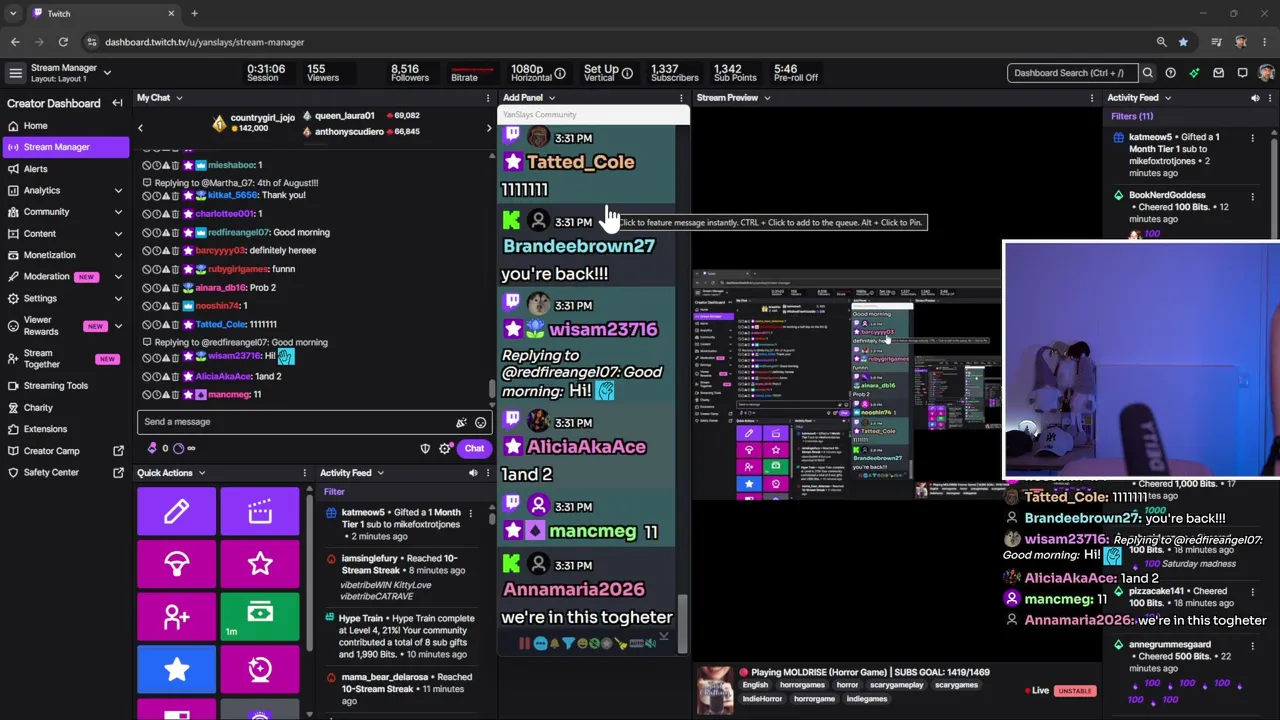Screen dimensions: 1280x720
Task: Show next leaderboard entries with right arrow
Action: pos(488,128)
